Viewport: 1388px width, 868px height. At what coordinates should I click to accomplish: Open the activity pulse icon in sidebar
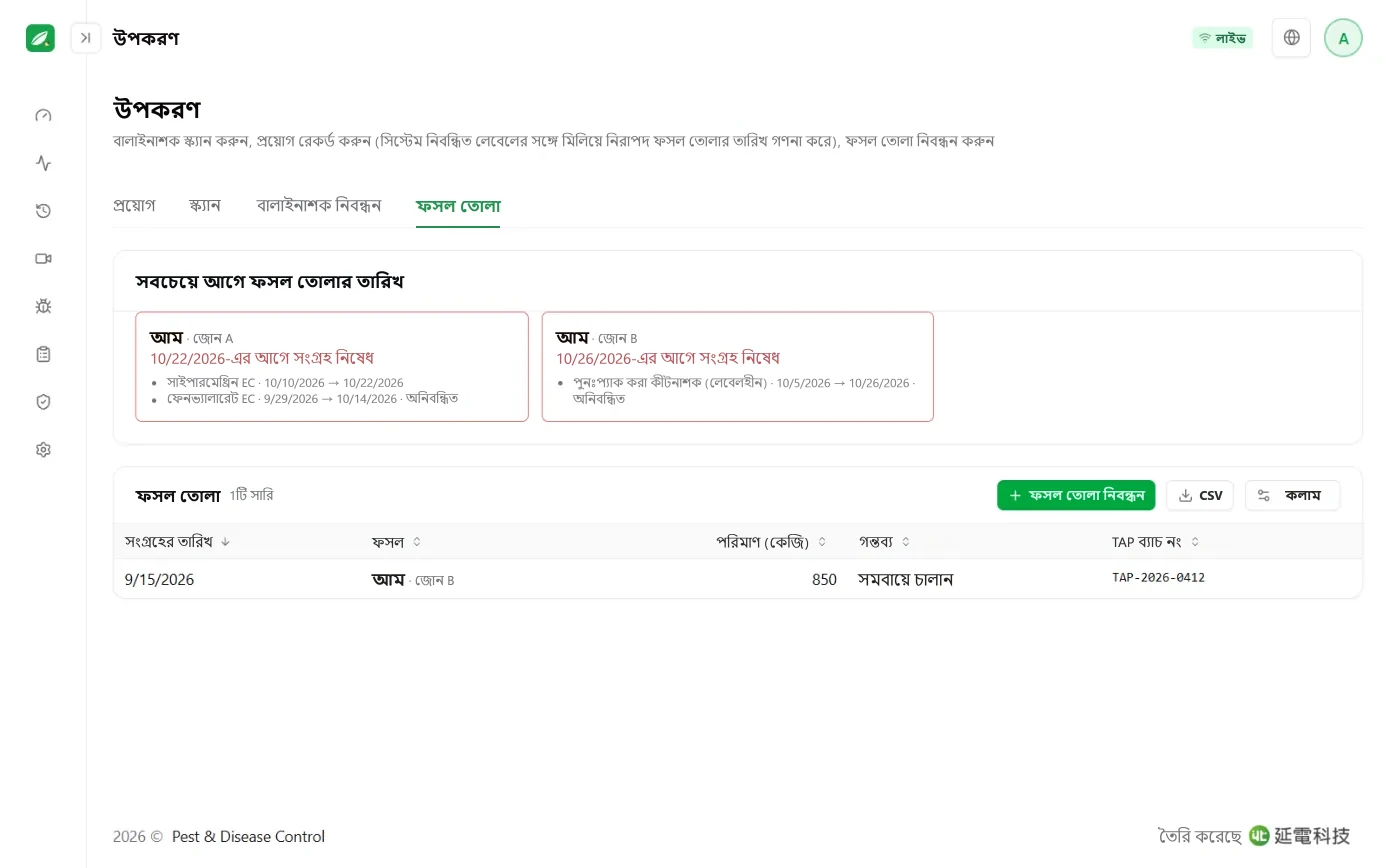[x=43, y=163]
